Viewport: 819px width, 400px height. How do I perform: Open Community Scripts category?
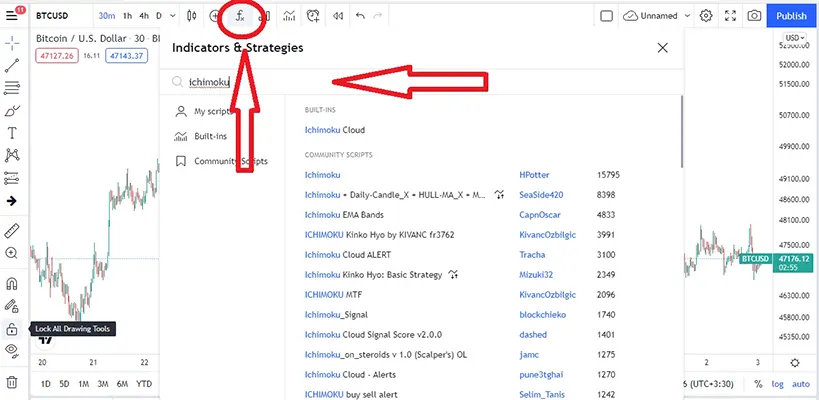[221, 161]
